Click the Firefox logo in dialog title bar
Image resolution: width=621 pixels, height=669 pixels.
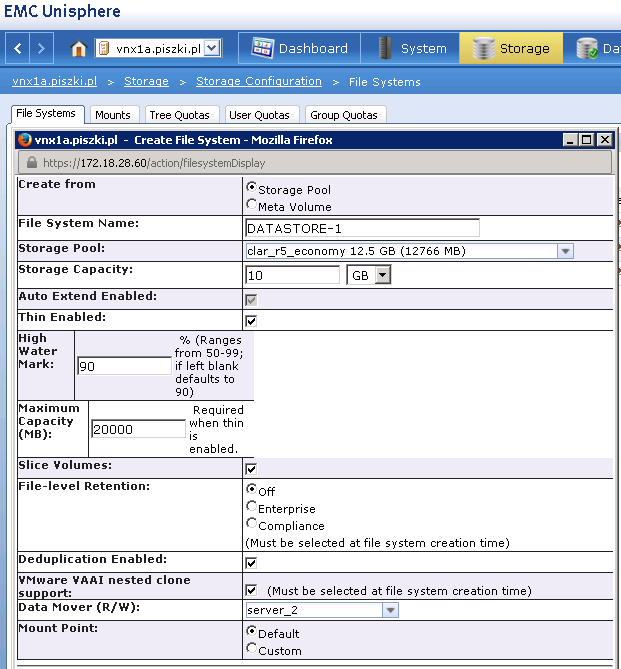tap(25, 140)
